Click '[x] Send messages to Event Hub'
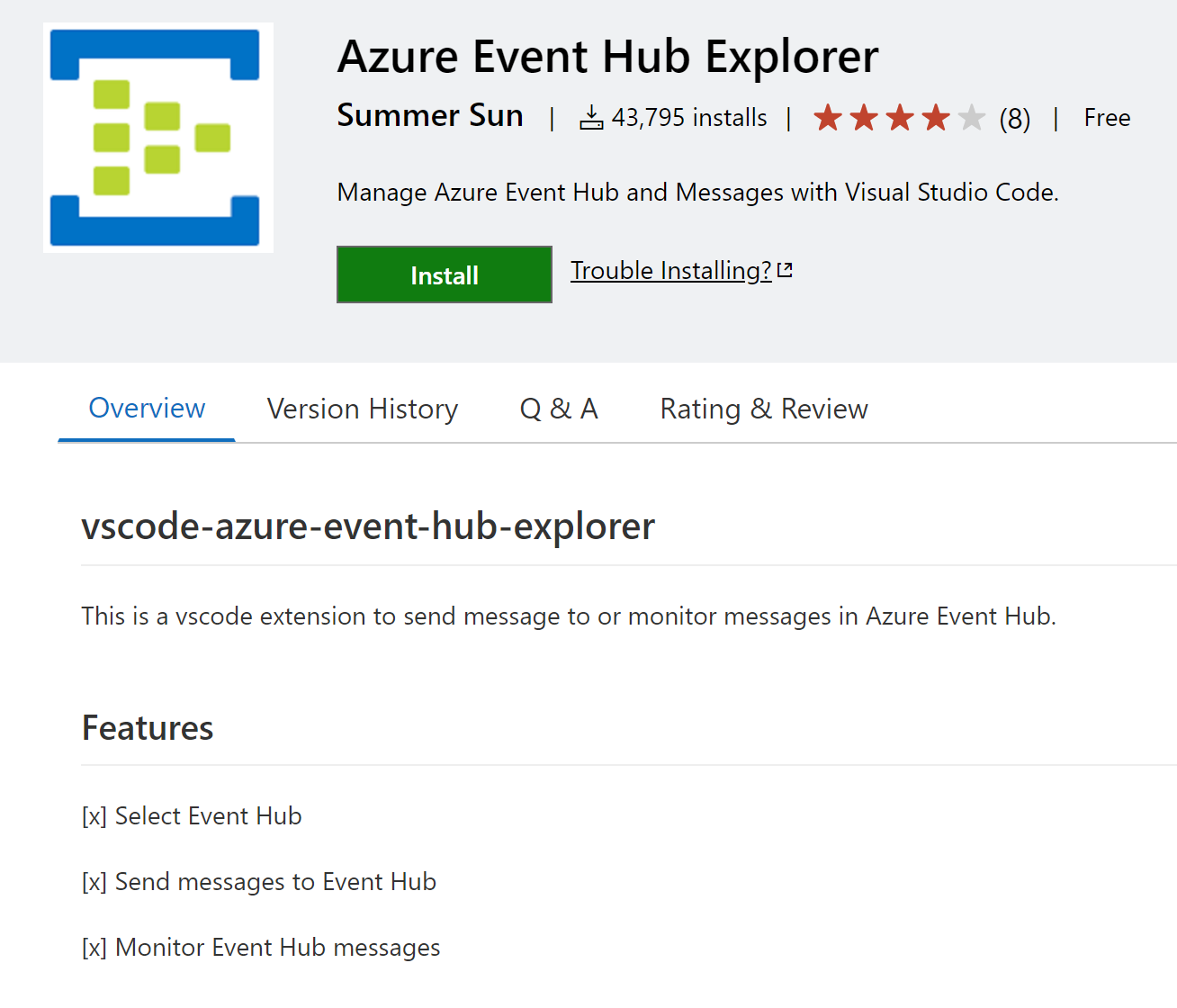 click(x=259, y=881)
